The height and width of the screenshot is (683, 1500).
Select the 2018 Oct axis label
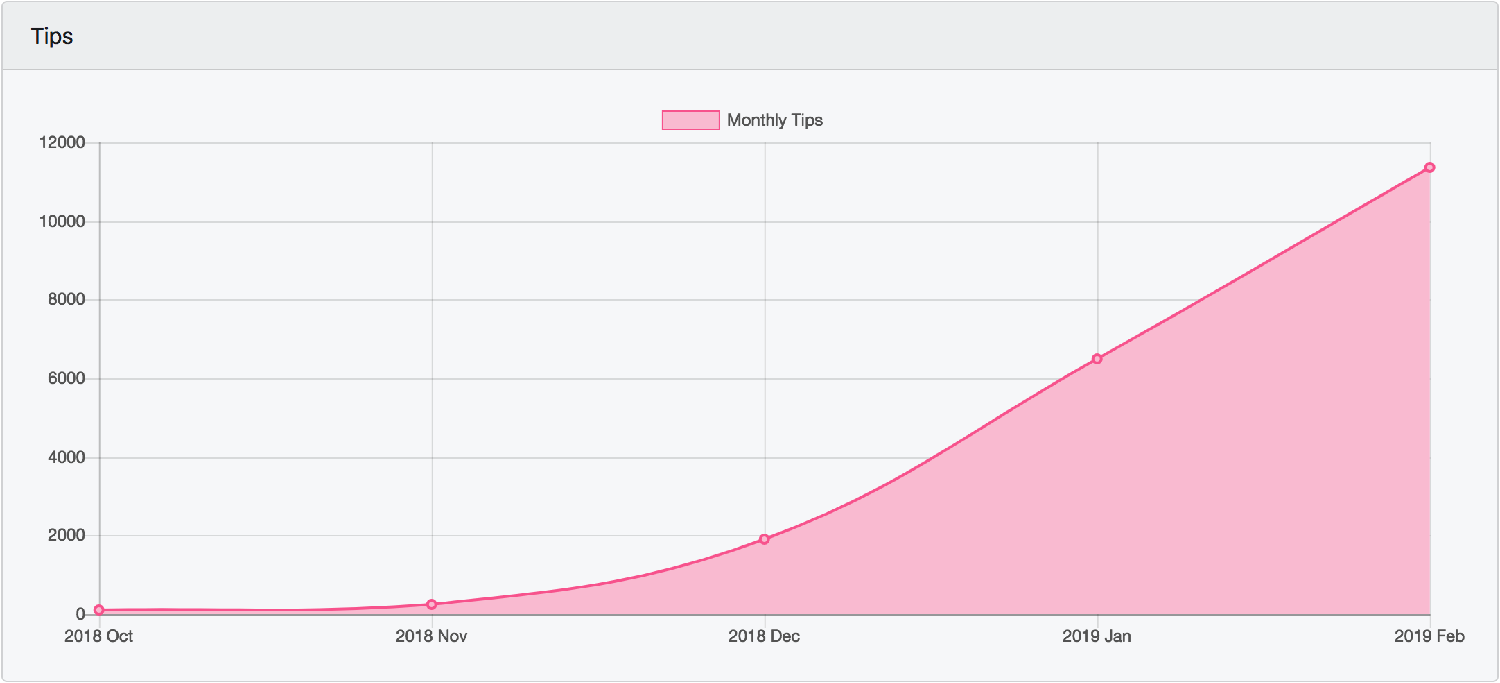(97, 635)
